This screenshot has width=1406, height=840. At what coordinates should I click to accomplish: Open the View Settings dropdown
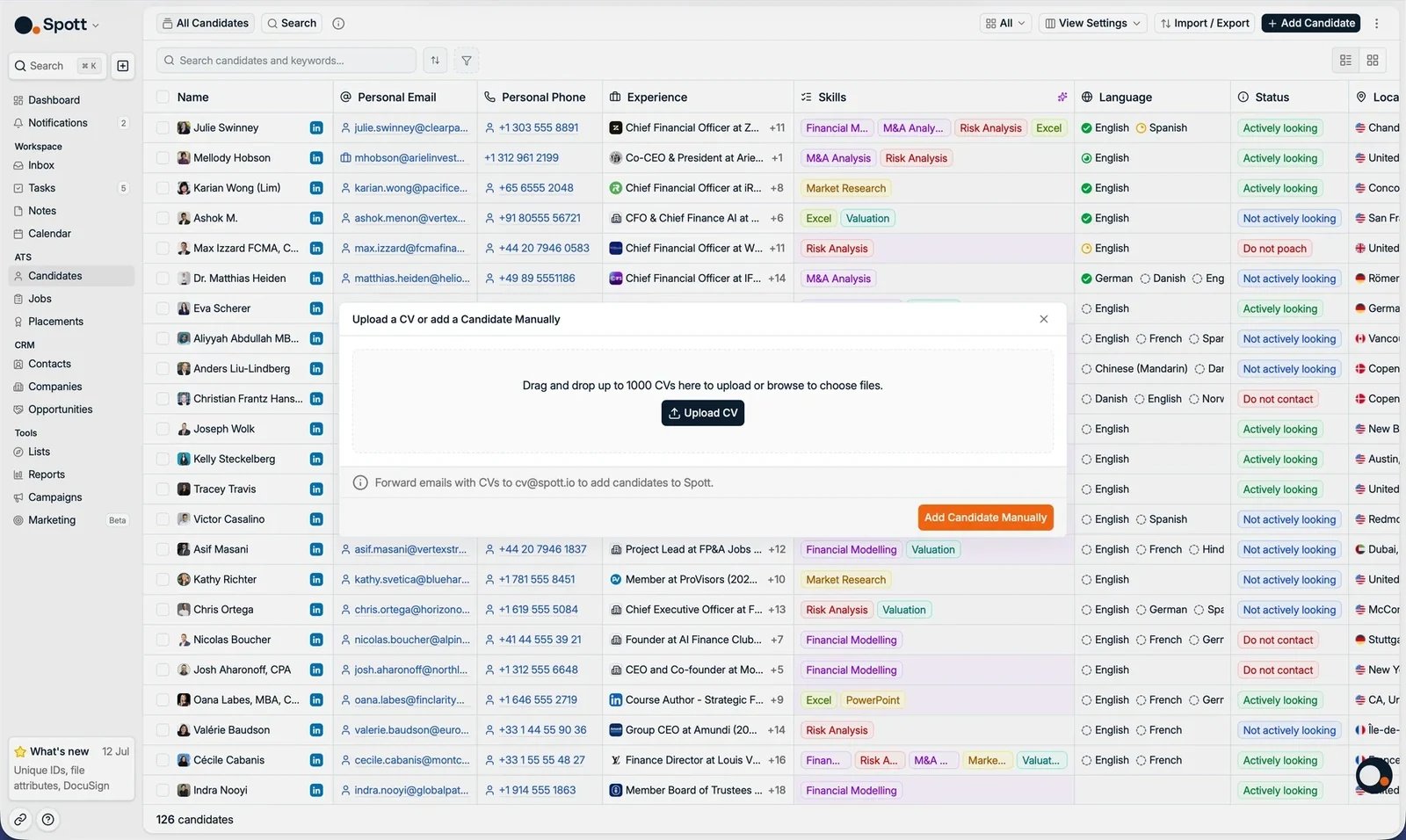1092,24
